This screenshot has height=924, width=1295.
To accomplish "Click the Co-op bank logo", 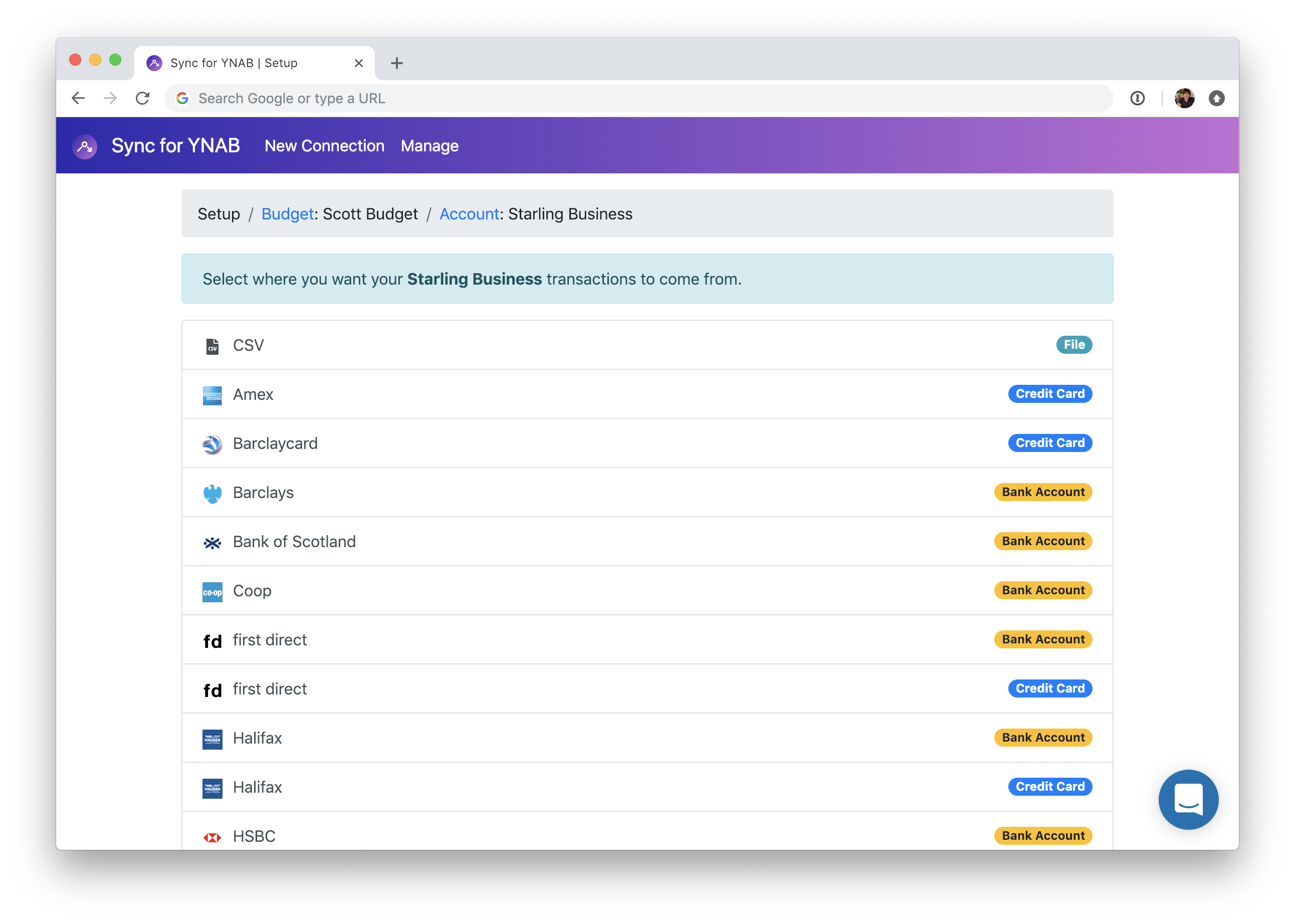I will tap(212, 591).
